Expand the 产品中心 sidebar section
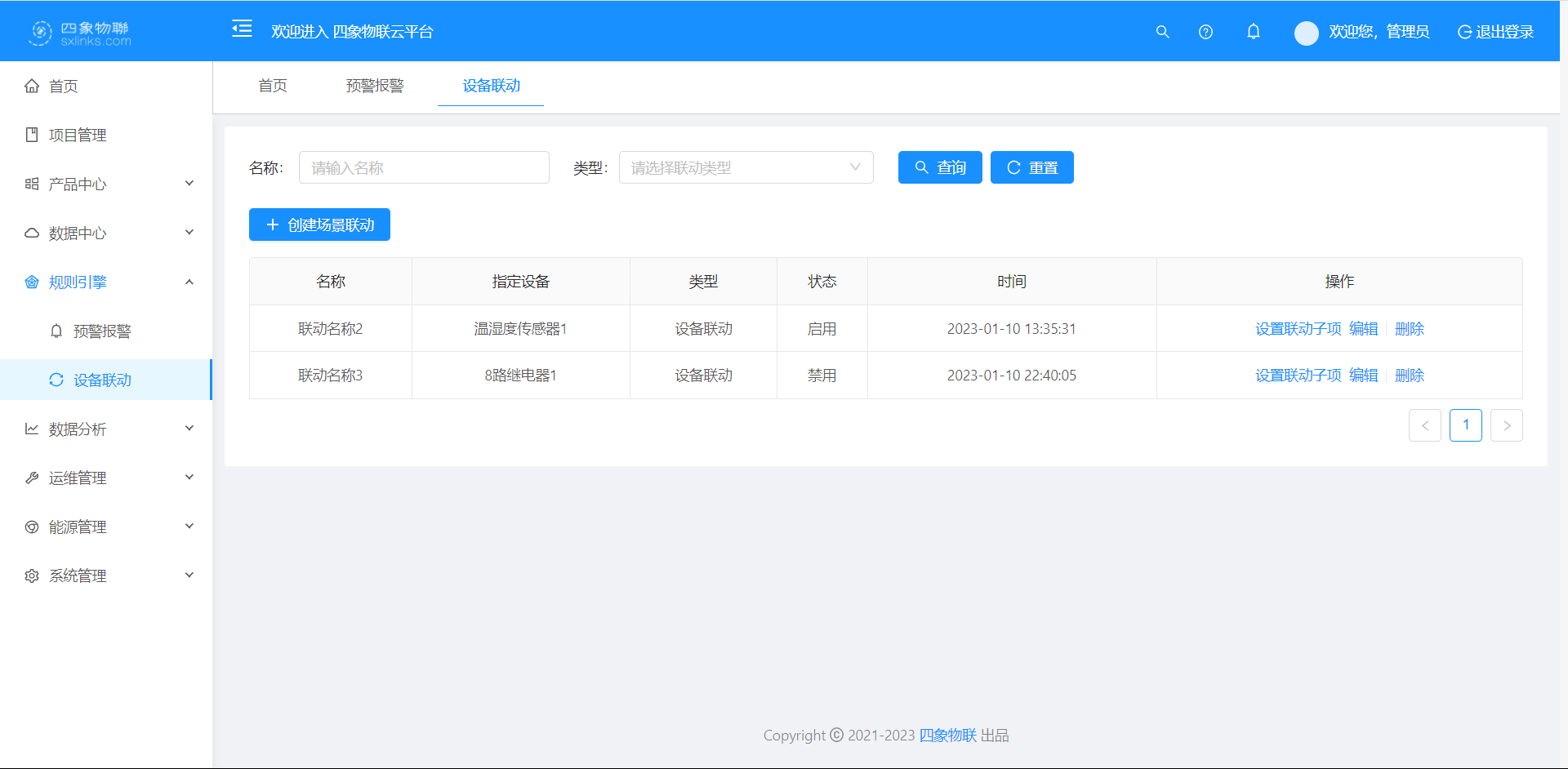Screen dimensions: 1568x769 point(78,184)
